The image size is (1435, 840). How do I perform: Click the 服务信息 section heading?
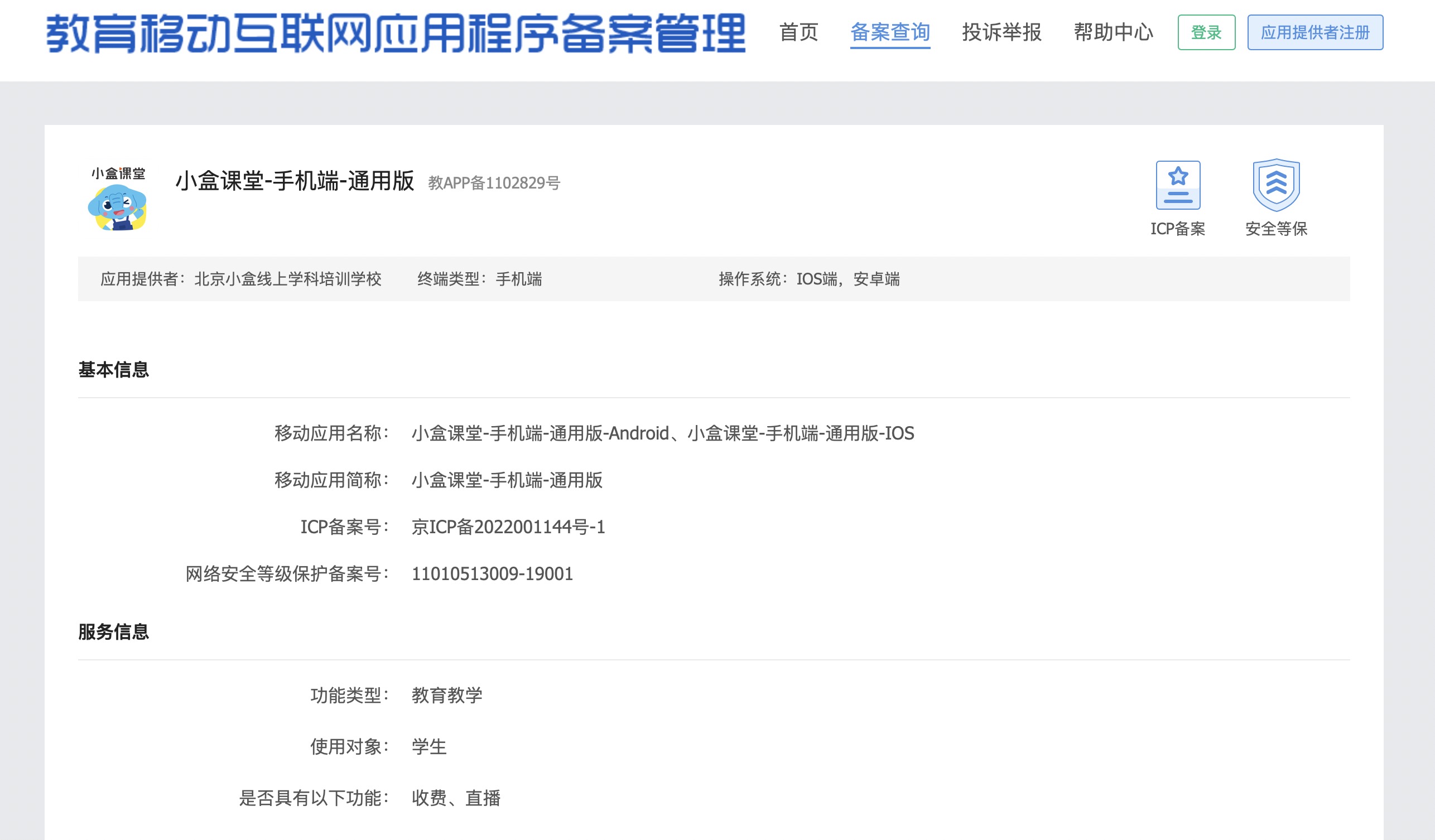[x=113, y=632]
